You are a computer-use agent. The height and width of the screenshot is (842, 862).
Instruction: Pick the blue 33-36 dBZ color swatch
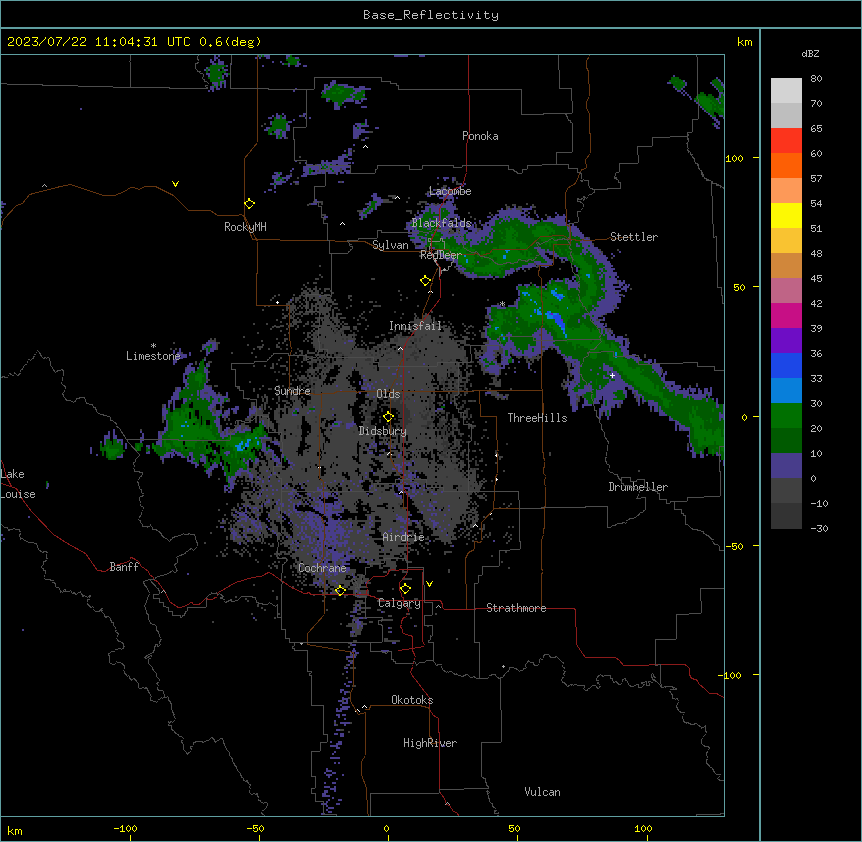click(786, 366)
